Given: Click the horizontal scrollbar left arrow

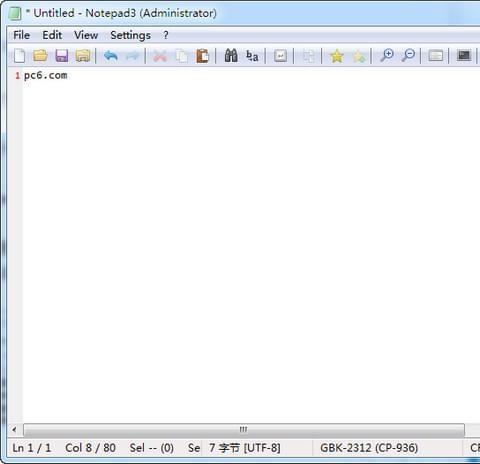Looking at the screenshot, I should click(14, 429).
